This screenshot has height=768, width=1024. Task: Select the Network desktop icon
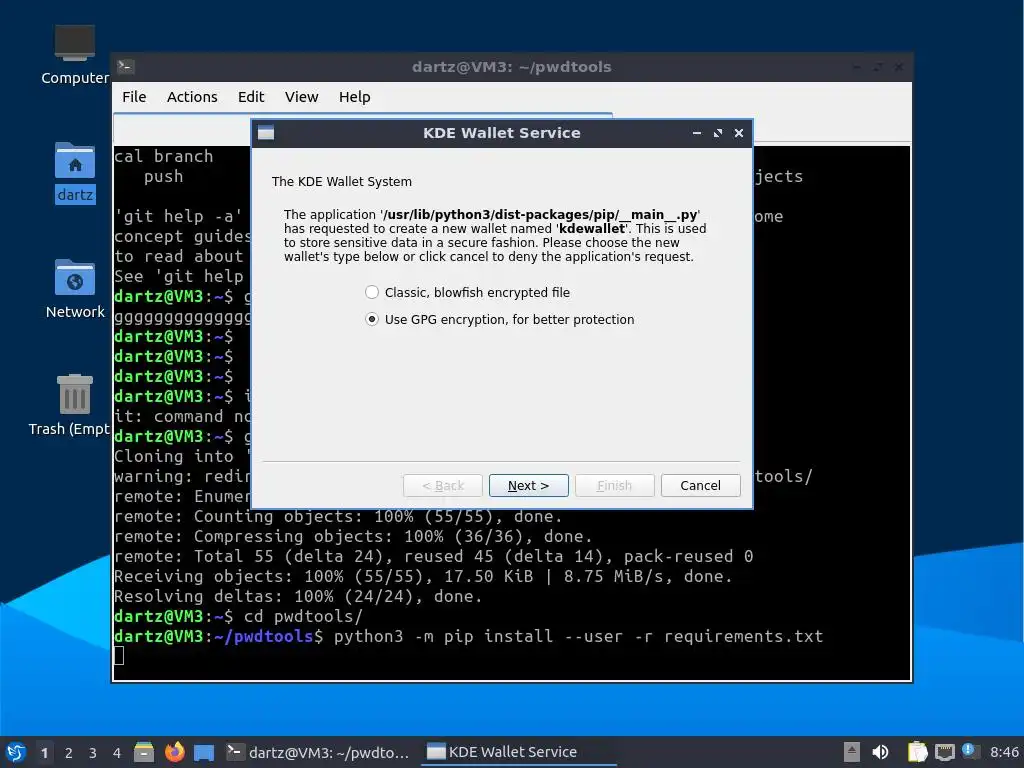click(74, 289)
